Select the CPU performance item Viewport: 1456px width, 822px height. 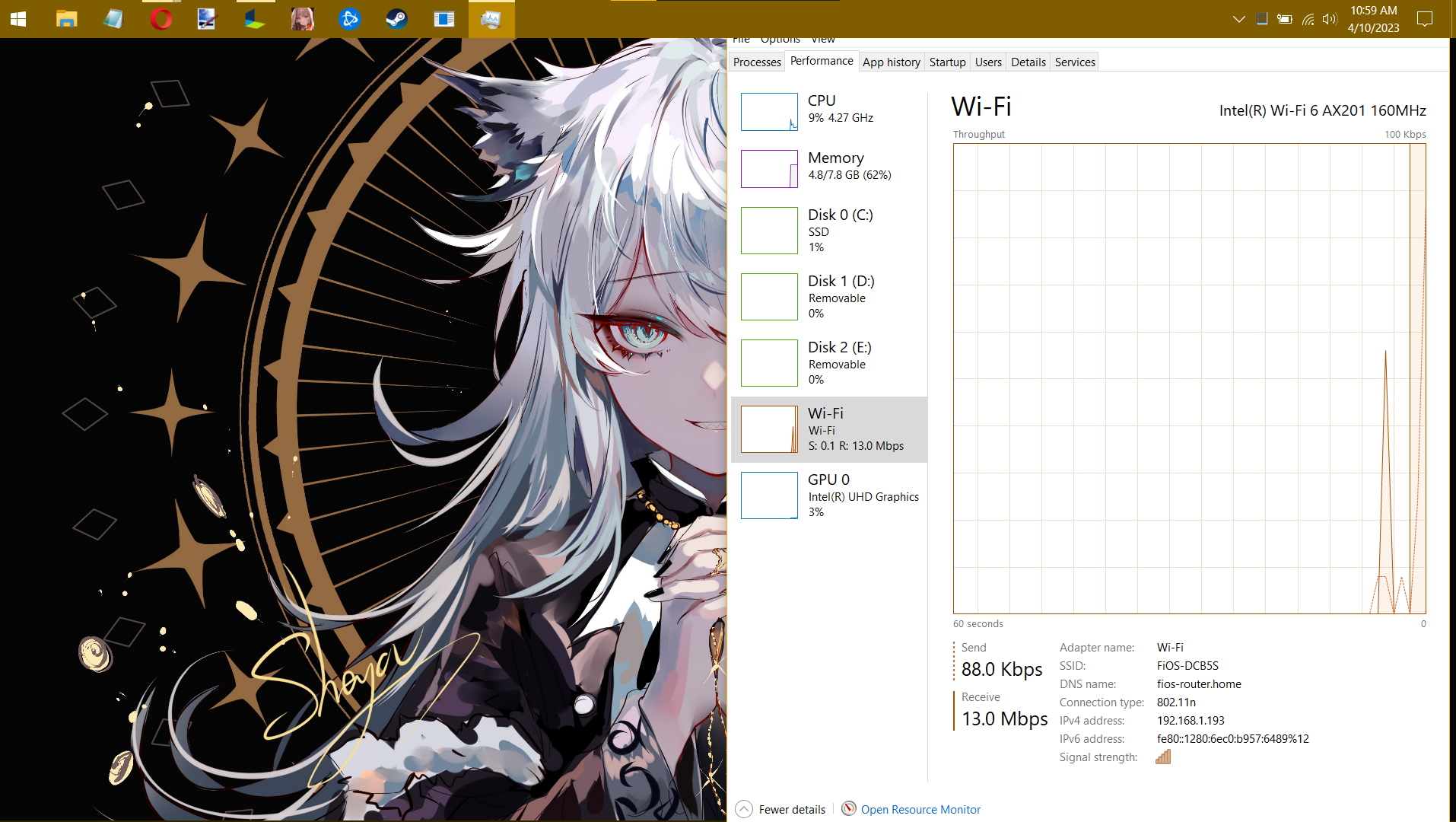829,111
